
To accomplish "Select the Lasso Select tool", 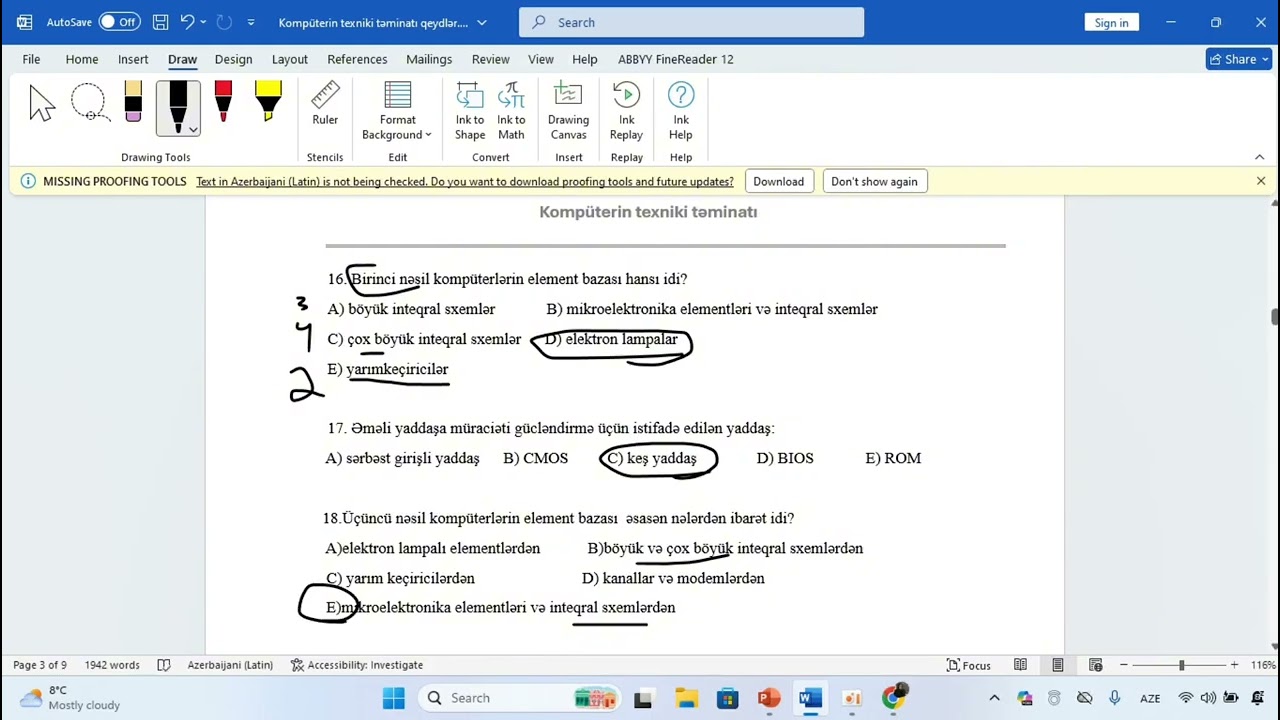I will [x=88, y=103].
